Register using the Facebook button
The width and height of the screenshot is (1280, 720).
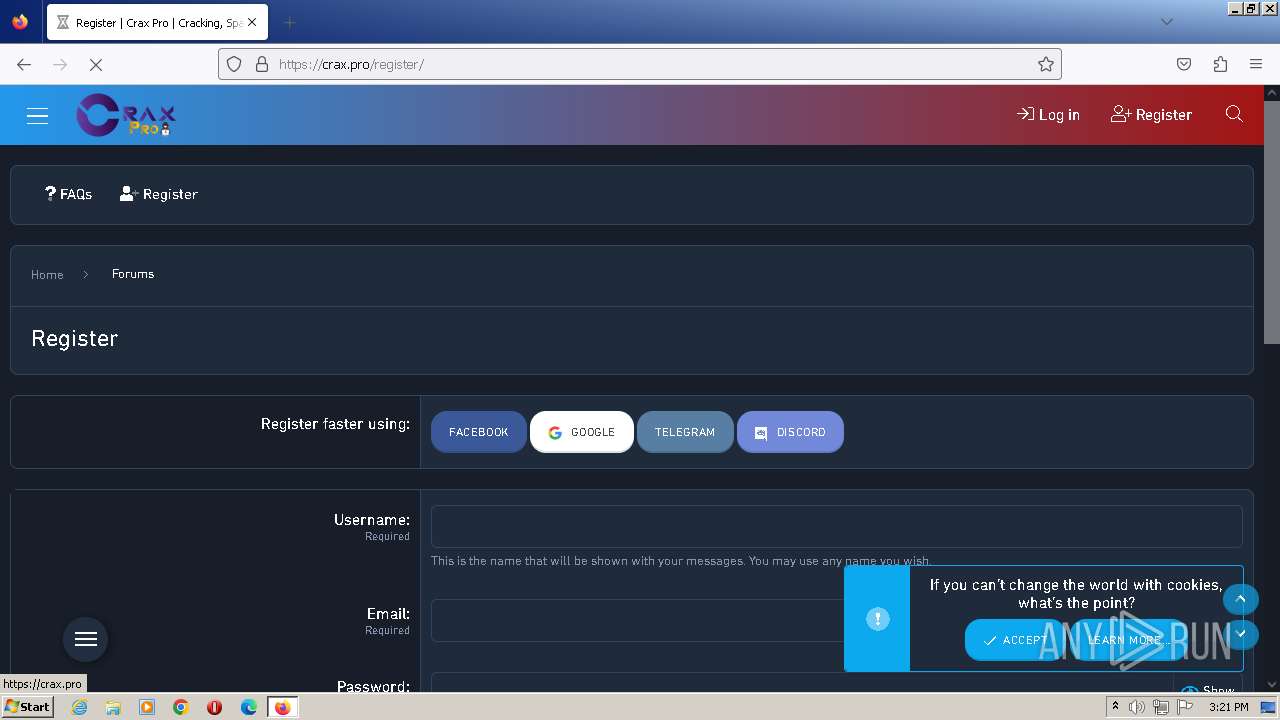(478, 432)
